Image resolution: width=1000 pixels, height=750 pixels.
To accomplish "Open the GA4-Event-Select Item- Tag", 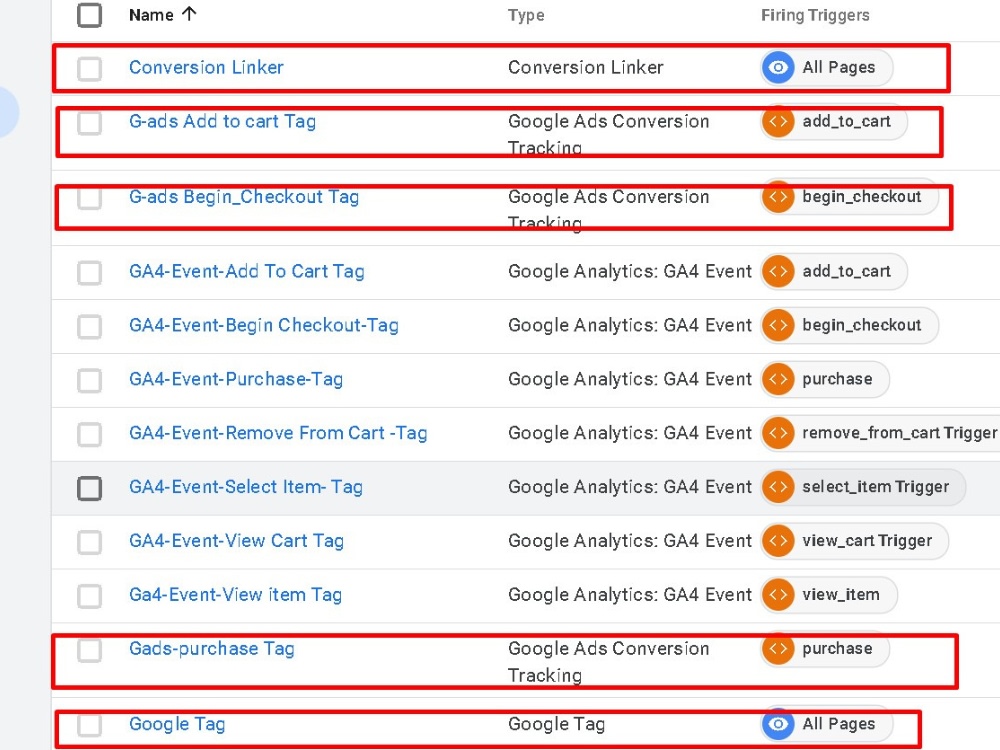I will [x=246, y=487].
